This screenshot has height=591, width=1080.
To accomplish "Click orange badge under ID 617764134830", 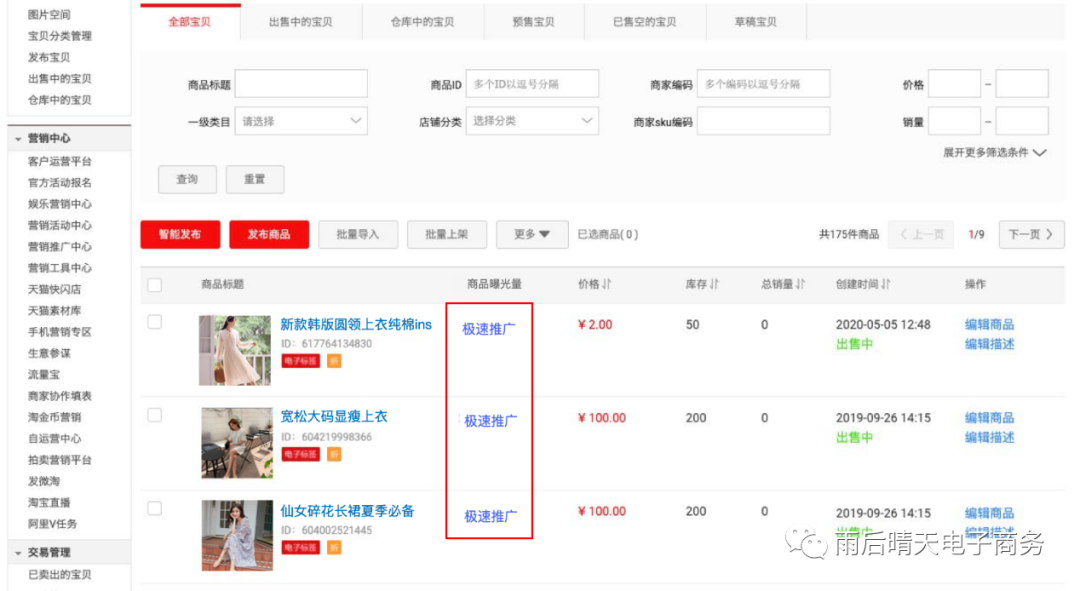I will tap(334, 361).
